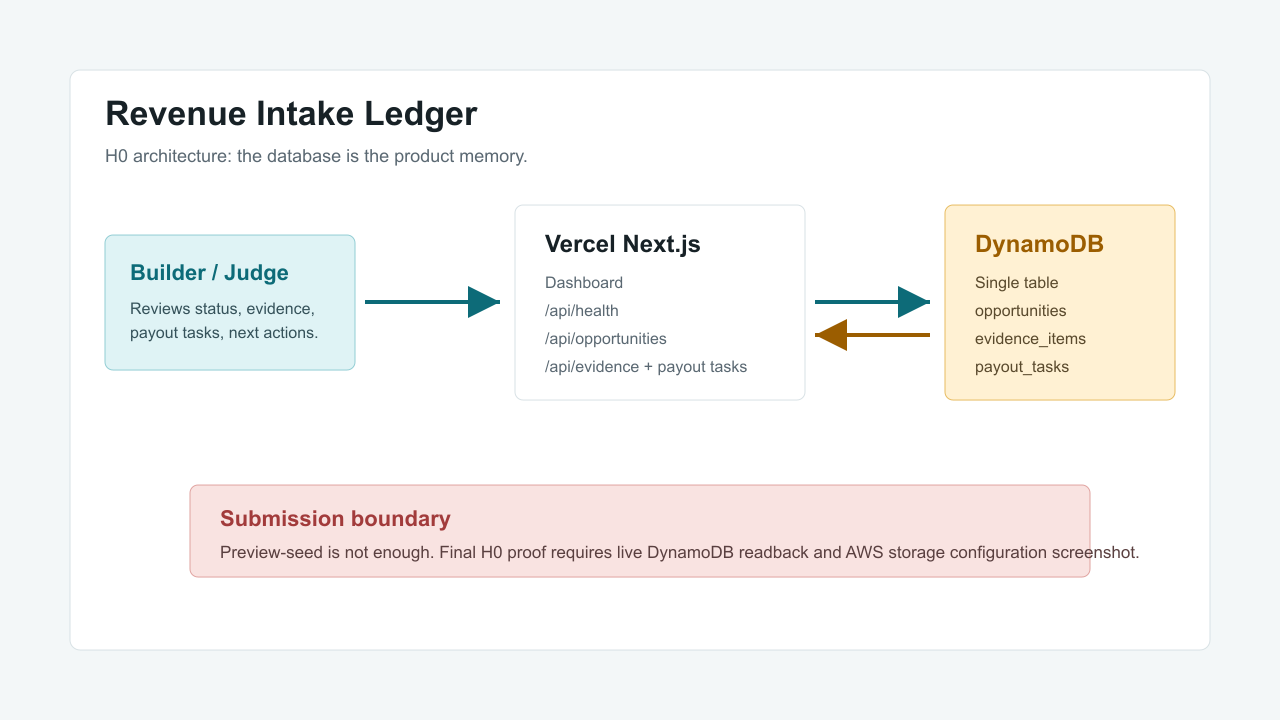
Task: Click the opportunities item under DynamoDB
Action: coord(1021,311)
